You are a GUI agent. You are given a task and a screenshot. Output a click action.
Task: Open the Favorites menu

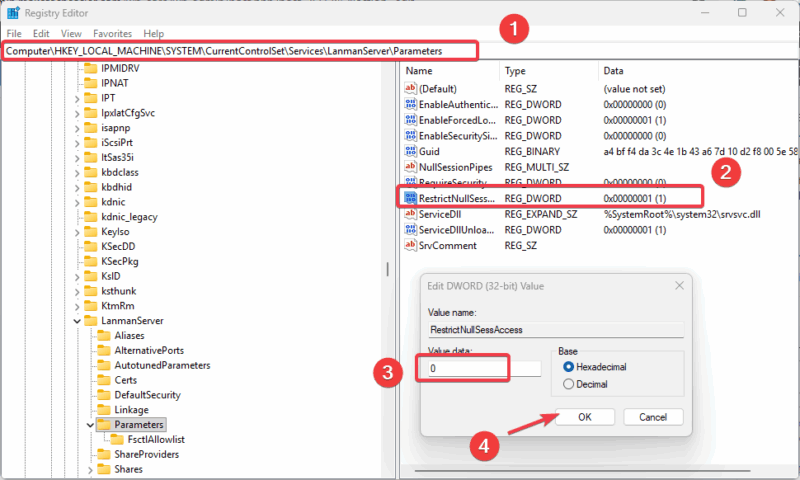pos(114,33)
